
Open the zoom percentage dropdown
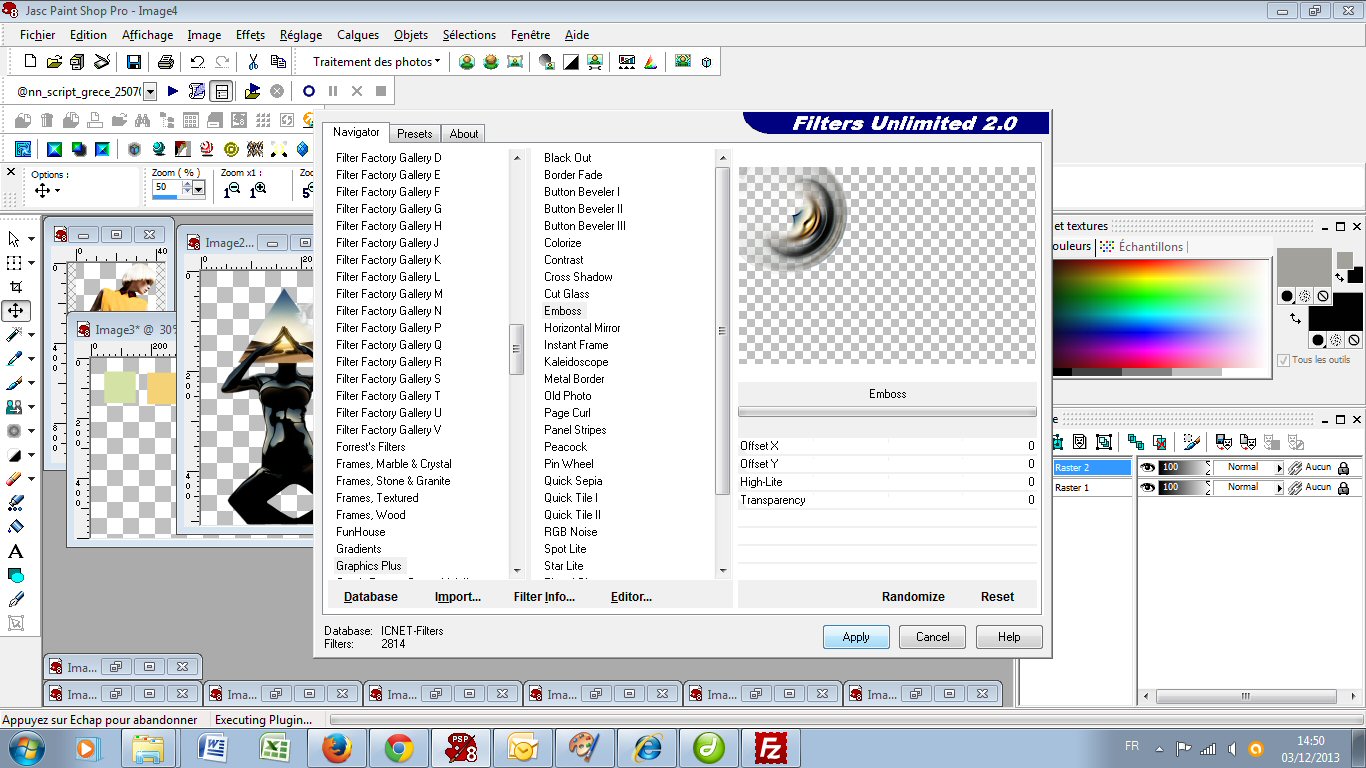pyautogui.click(x=198, y=189)
